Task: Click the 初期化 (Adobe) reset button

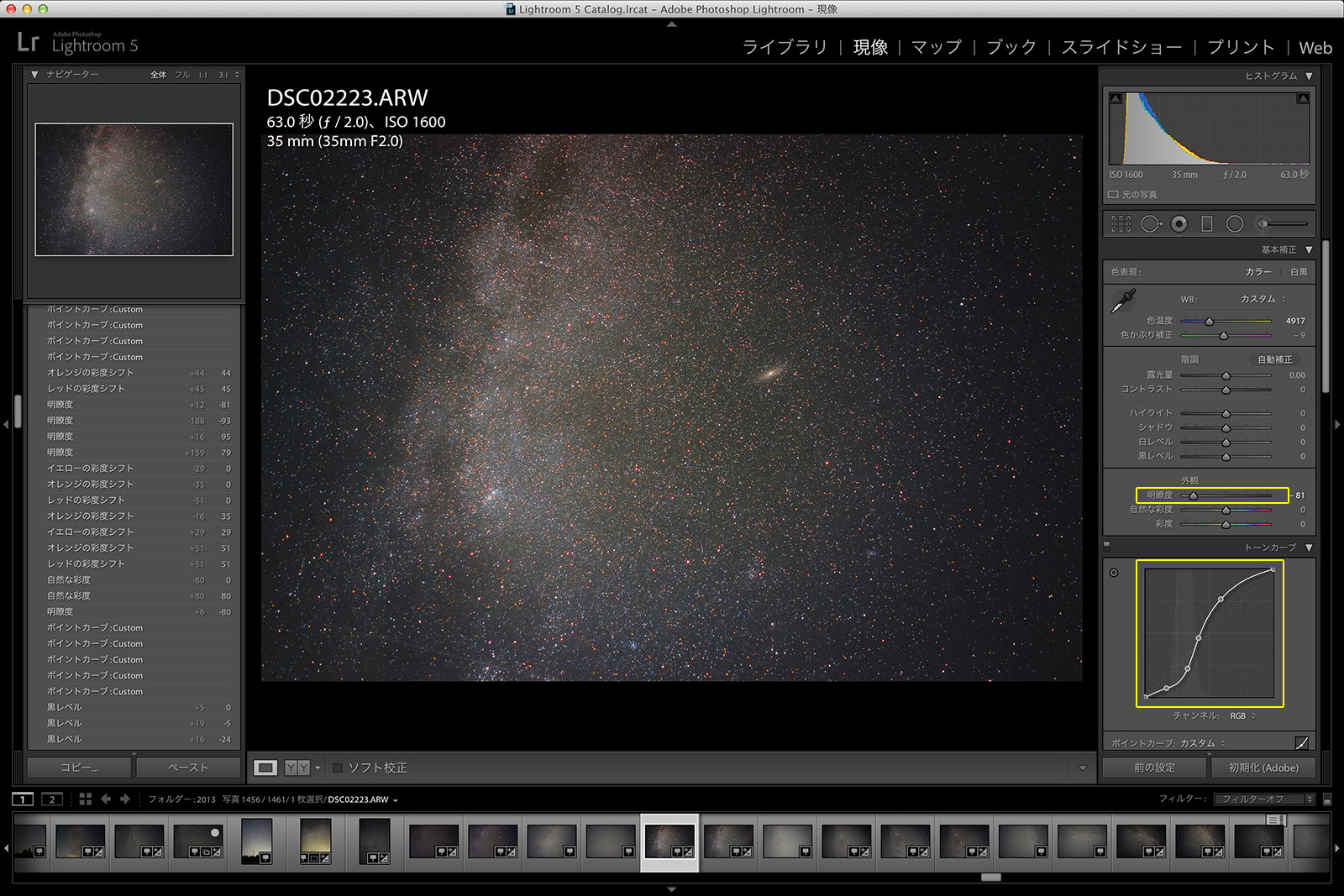Action: [1263, 768]
